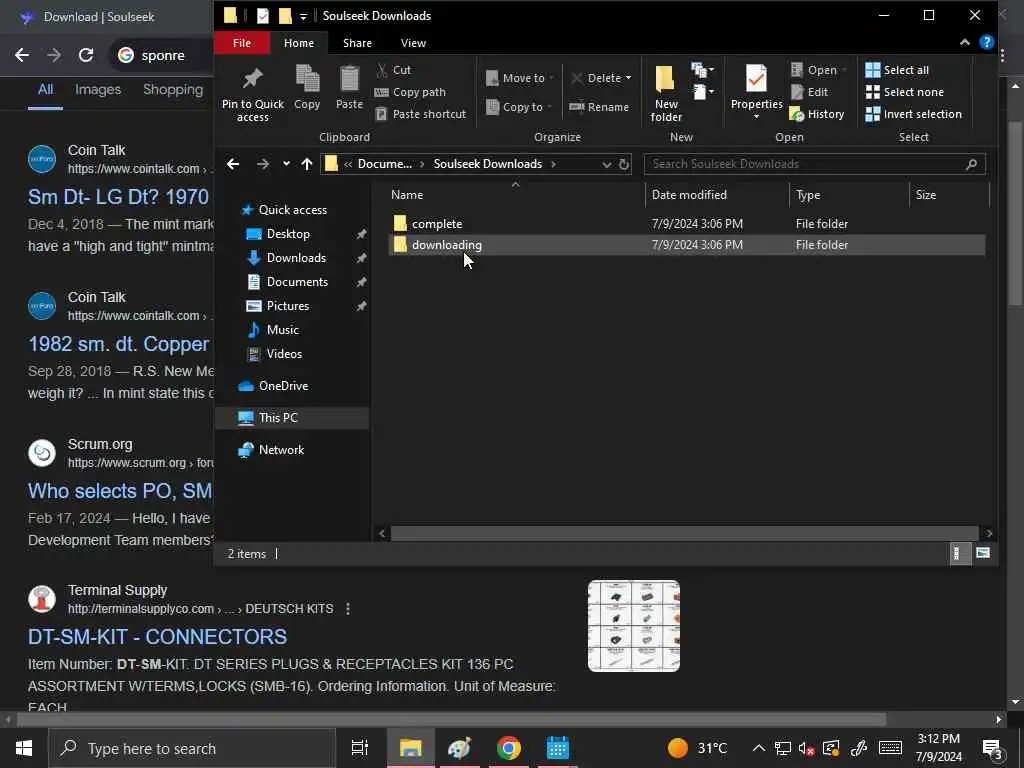Collapse the ribbon with the chevron
Screen dimensions: 1024x768
coord(965,42)
